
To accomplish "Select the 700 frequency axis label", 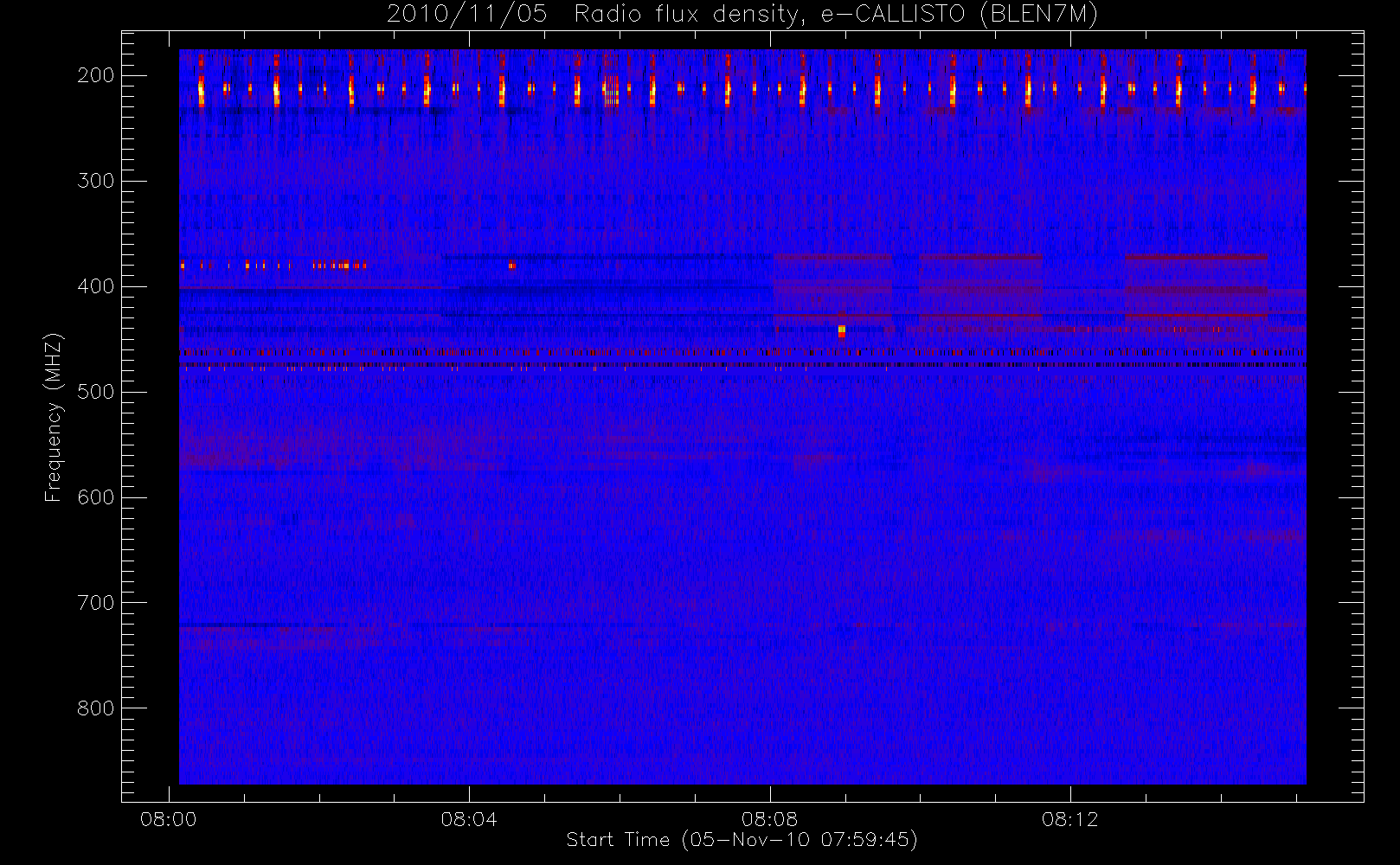I will tap(96, 603).
